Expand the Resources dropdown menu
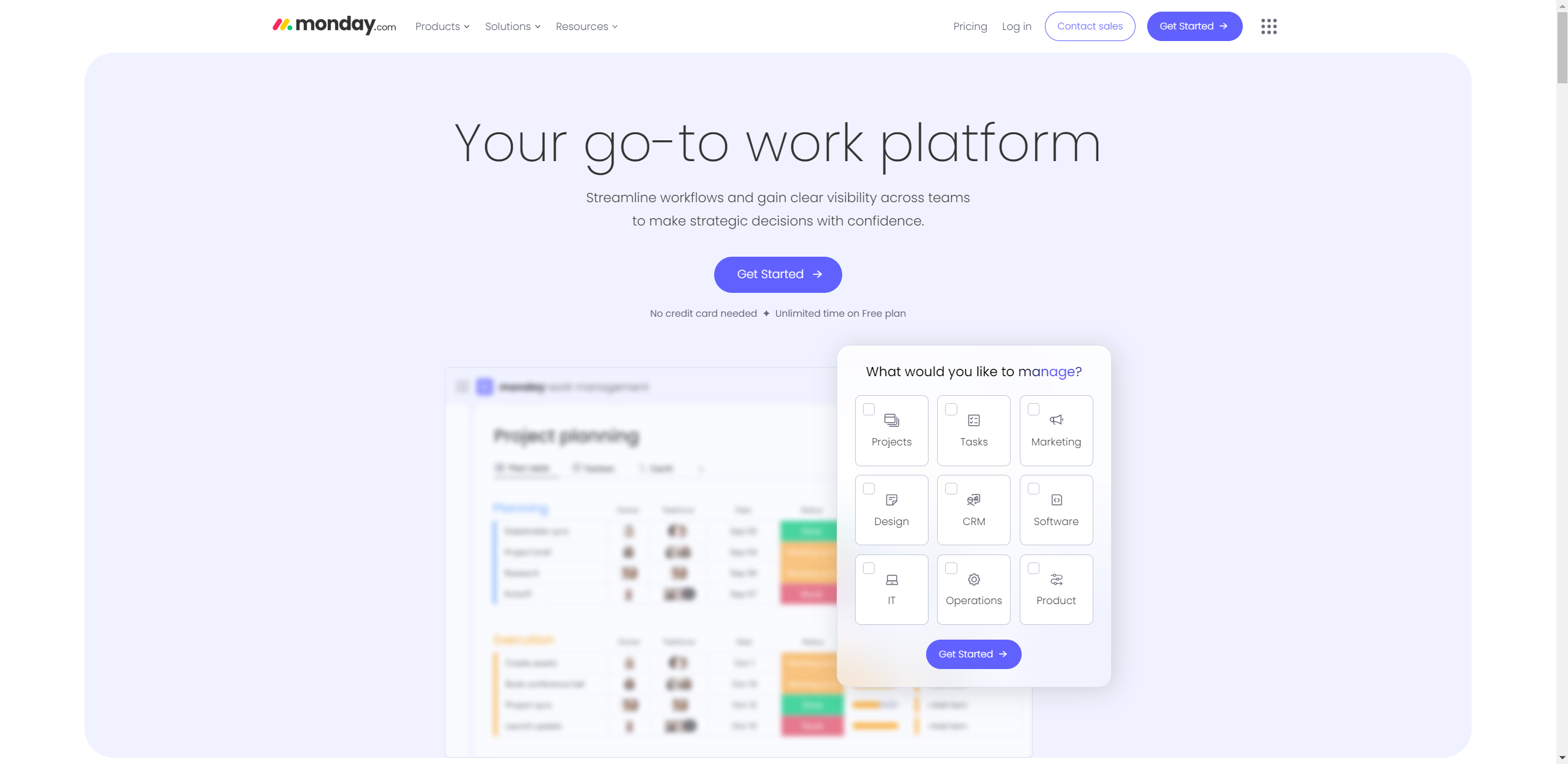Viewport: 1568px width, 764px height. pos(585,26)
